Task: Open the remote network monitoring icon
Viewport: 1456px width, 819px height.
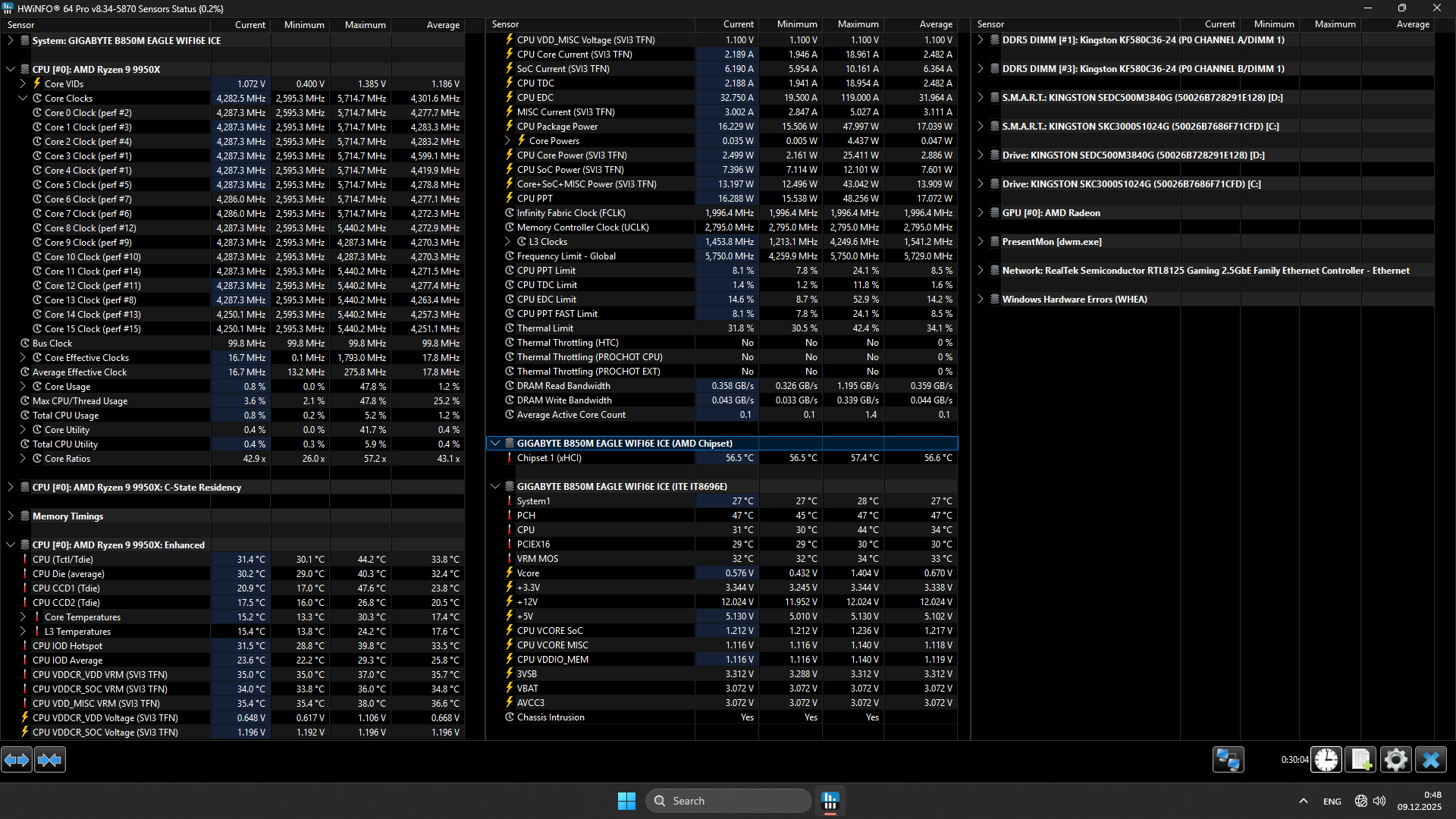Action: coord(1228,759)
